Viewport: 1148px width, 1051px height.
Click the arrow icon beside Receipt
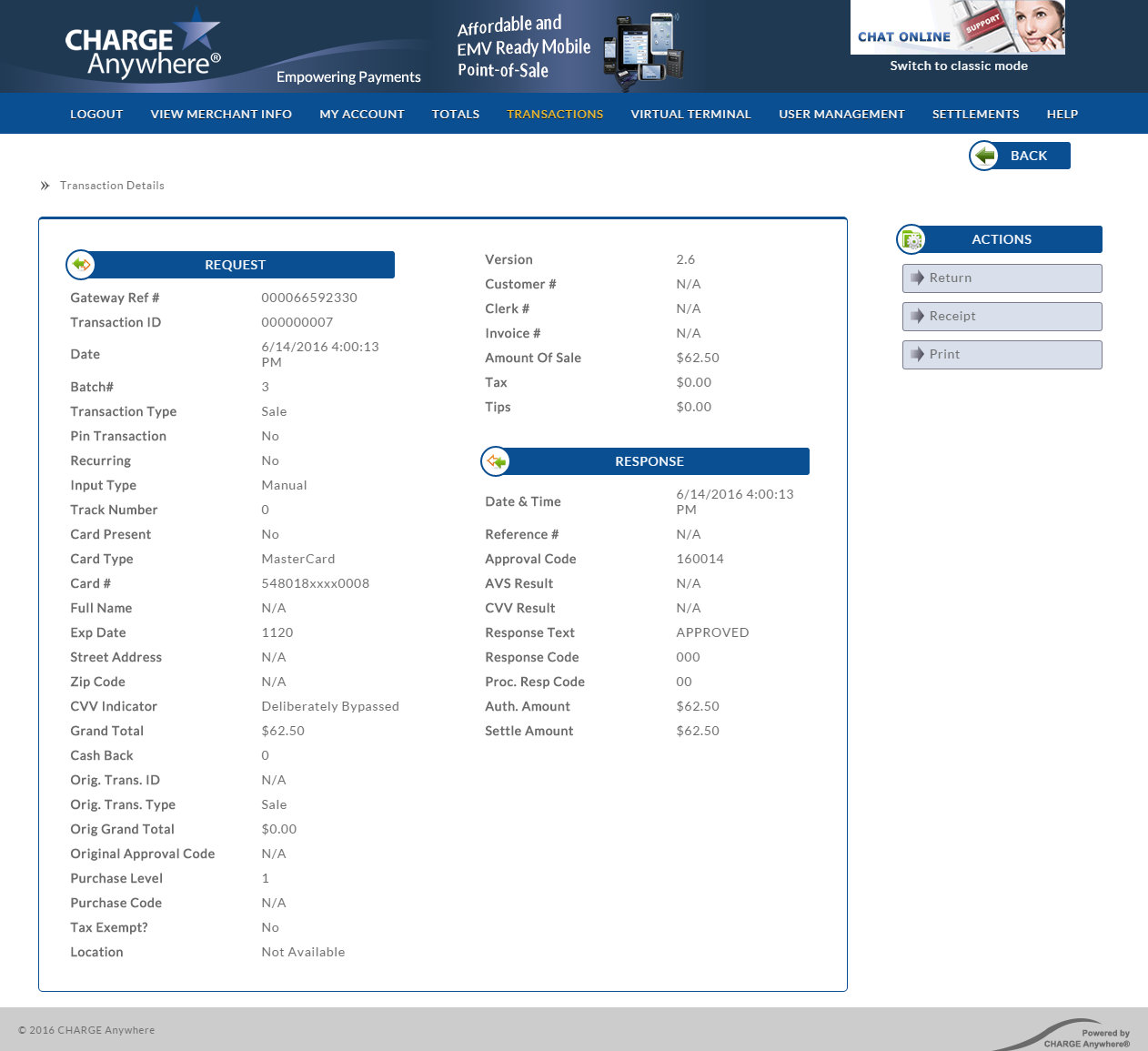click(917, 316)
